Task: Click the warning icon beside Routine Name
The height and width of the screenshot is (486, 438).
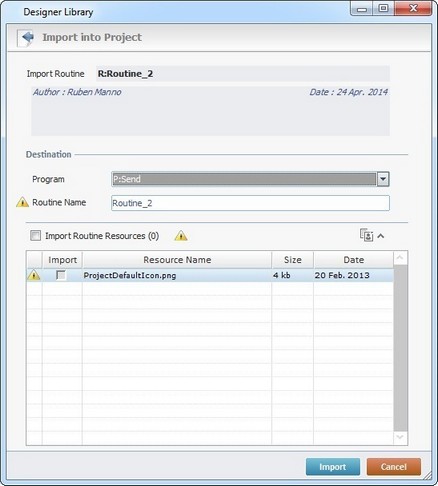Action: (22, 202)
